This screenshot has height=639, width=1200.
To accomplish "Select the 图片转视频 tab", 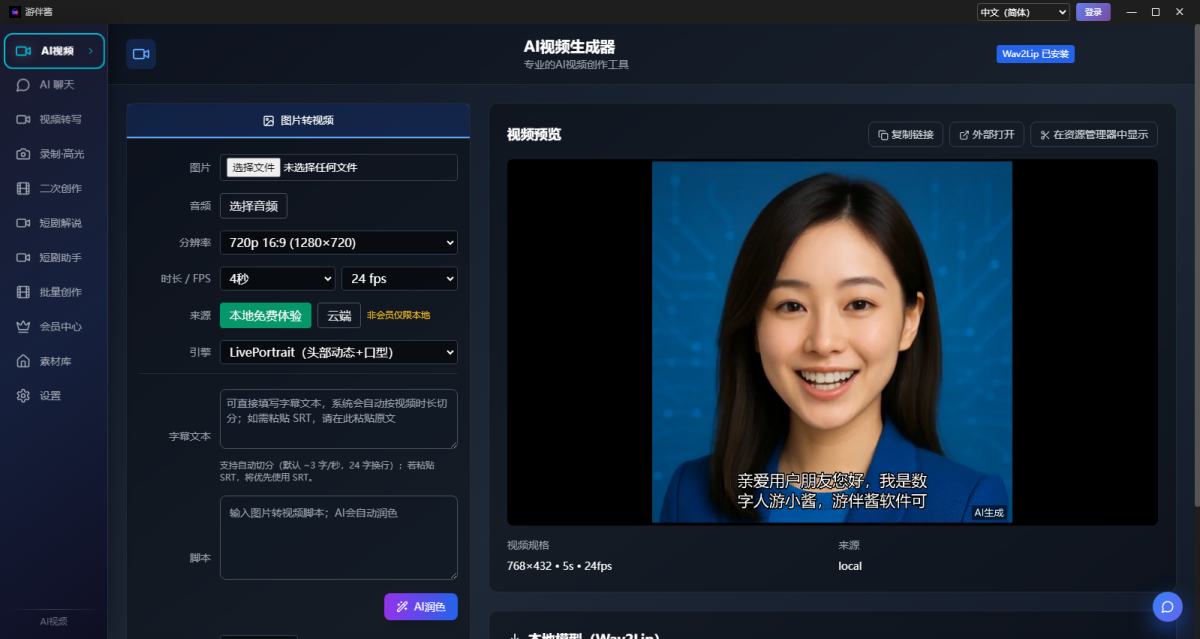I will pos(298,120).
